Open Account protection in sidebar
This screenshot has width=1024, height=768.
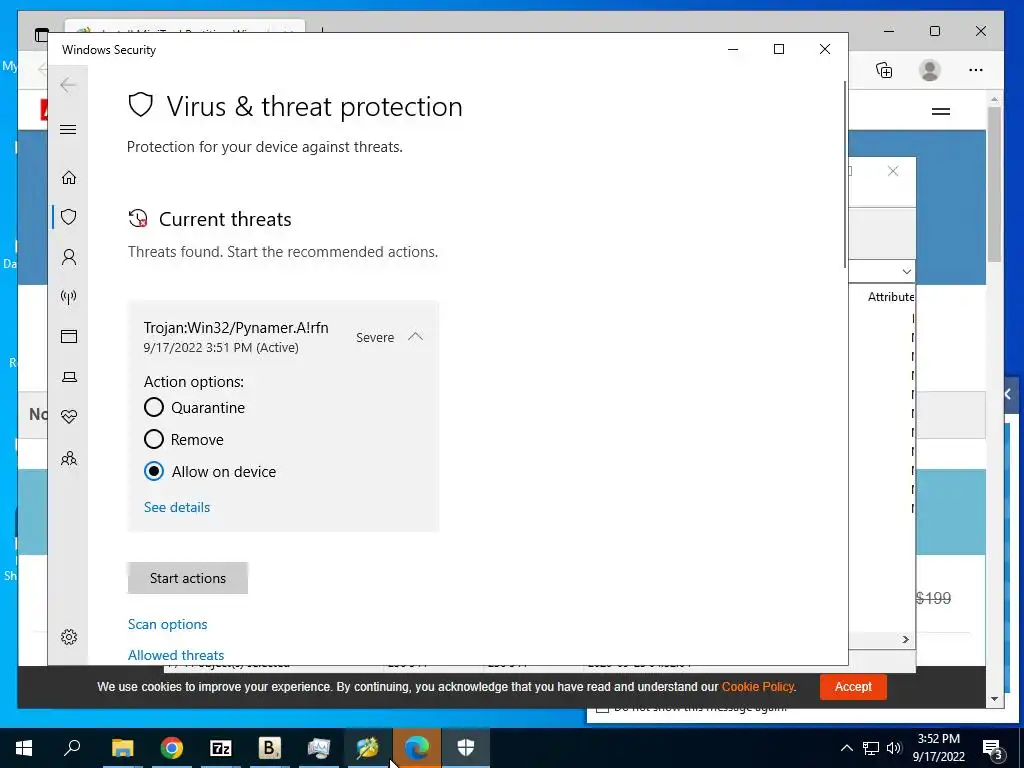coord(69,257)
